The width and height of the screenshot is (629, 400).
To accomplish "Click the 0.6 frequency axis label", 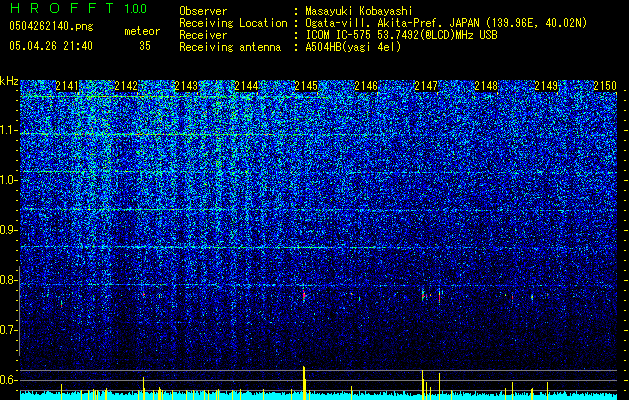I will (x=8, y=380).
